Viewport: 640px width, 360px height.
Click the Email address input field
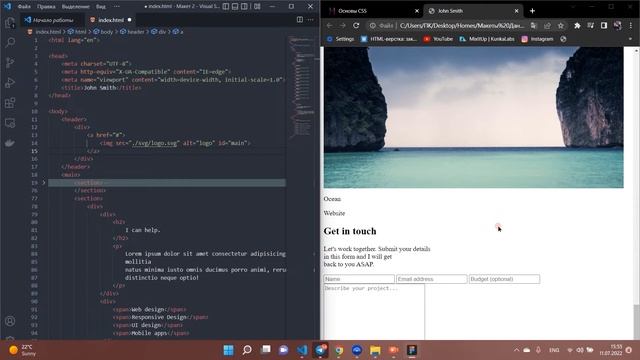coord(431,279)
